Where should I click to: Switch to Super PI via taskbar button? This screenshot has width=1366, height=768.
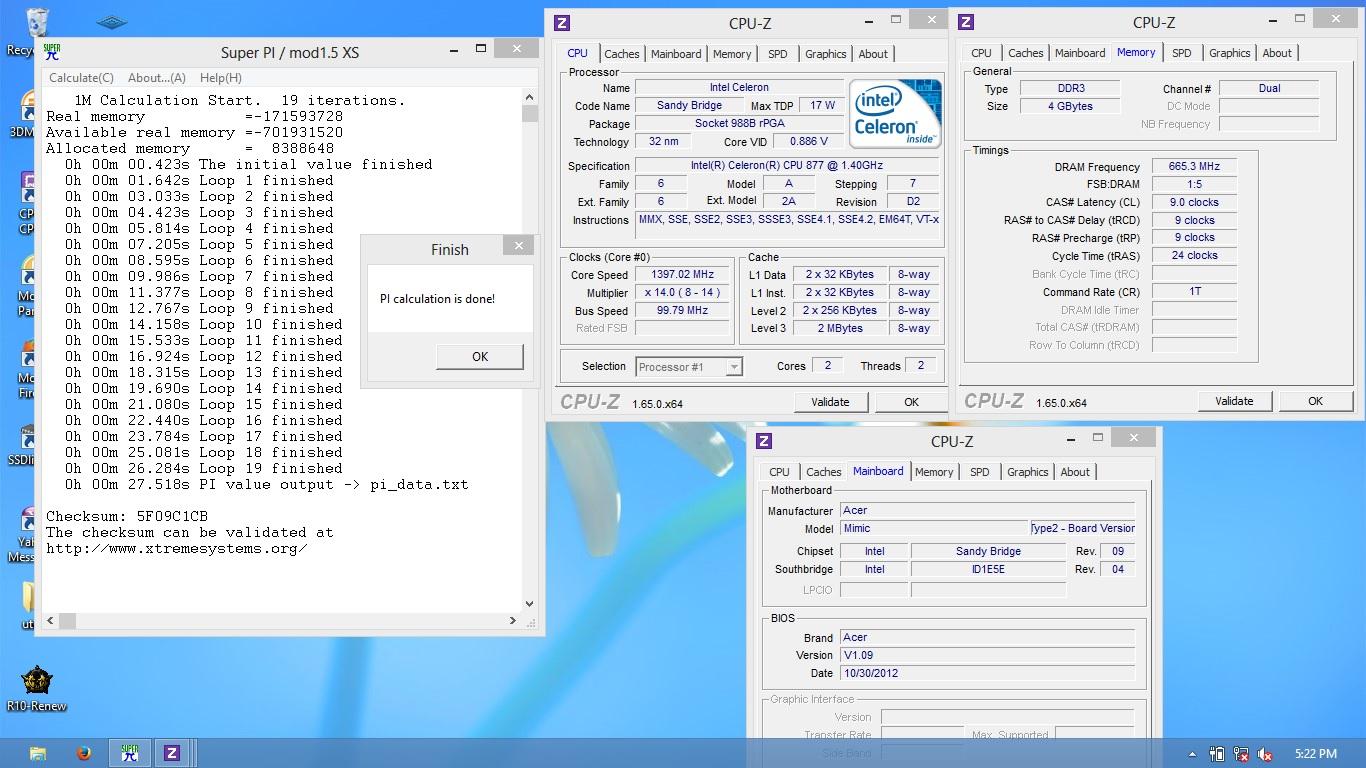point(129,753)
